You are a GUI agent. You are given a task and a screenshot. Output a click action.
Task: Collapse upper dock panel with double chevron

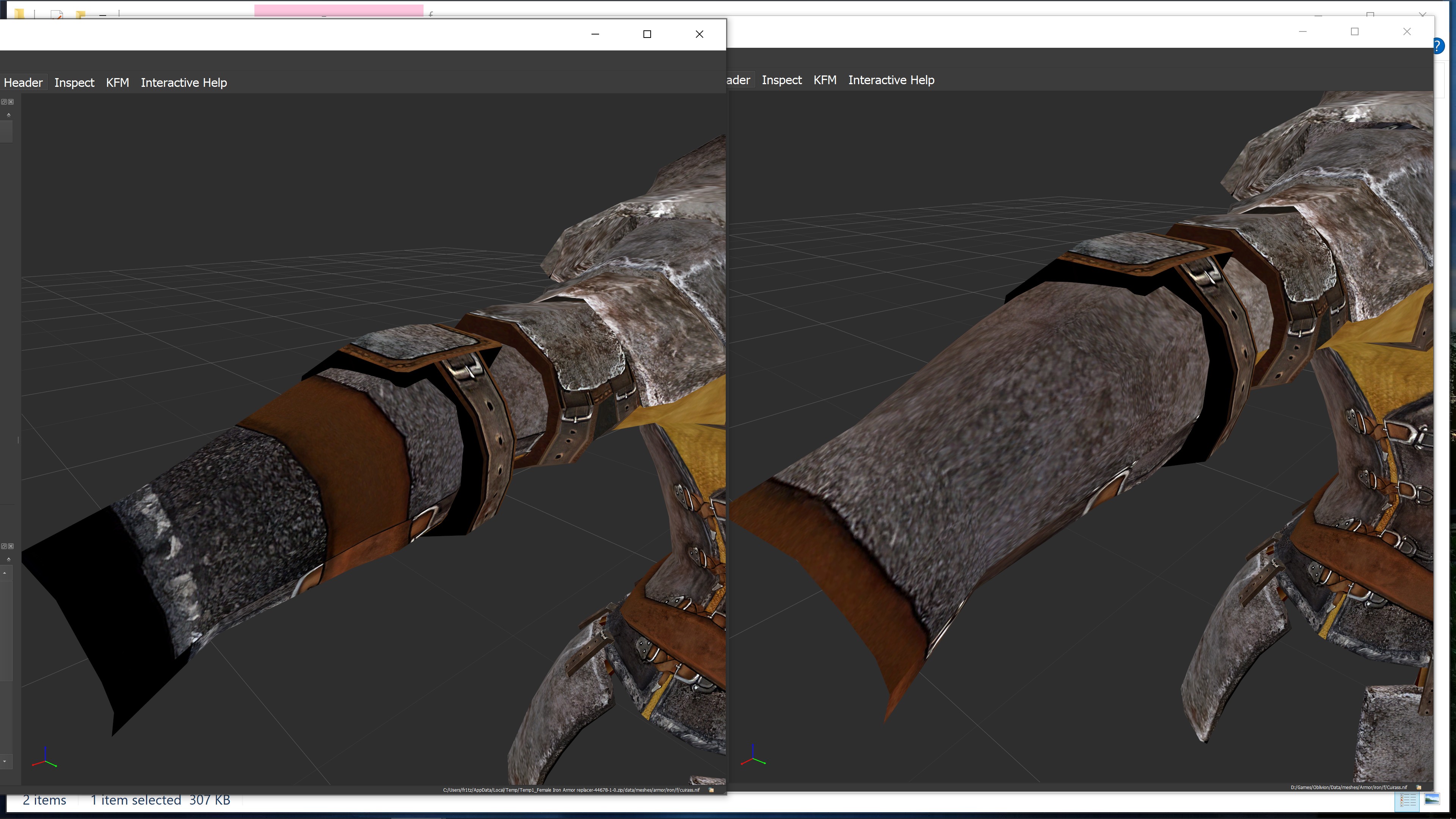point(8,115)
